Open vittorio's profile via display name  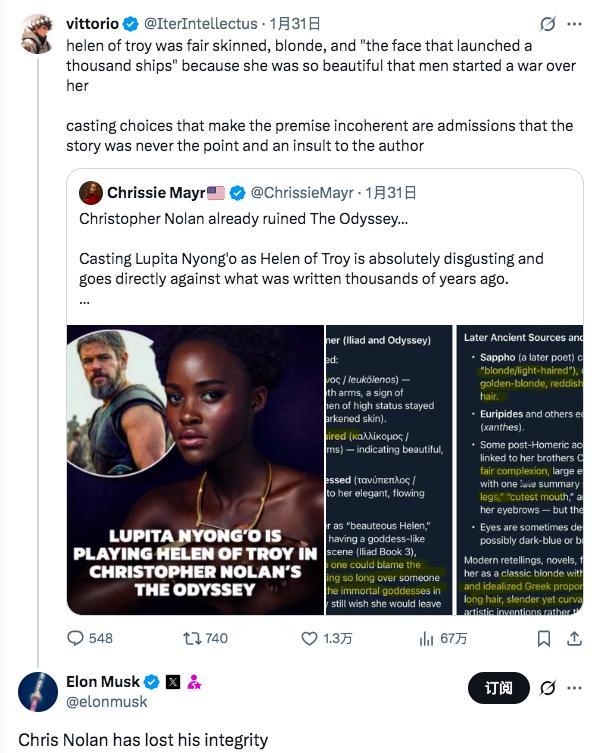[x=90, y=23]
